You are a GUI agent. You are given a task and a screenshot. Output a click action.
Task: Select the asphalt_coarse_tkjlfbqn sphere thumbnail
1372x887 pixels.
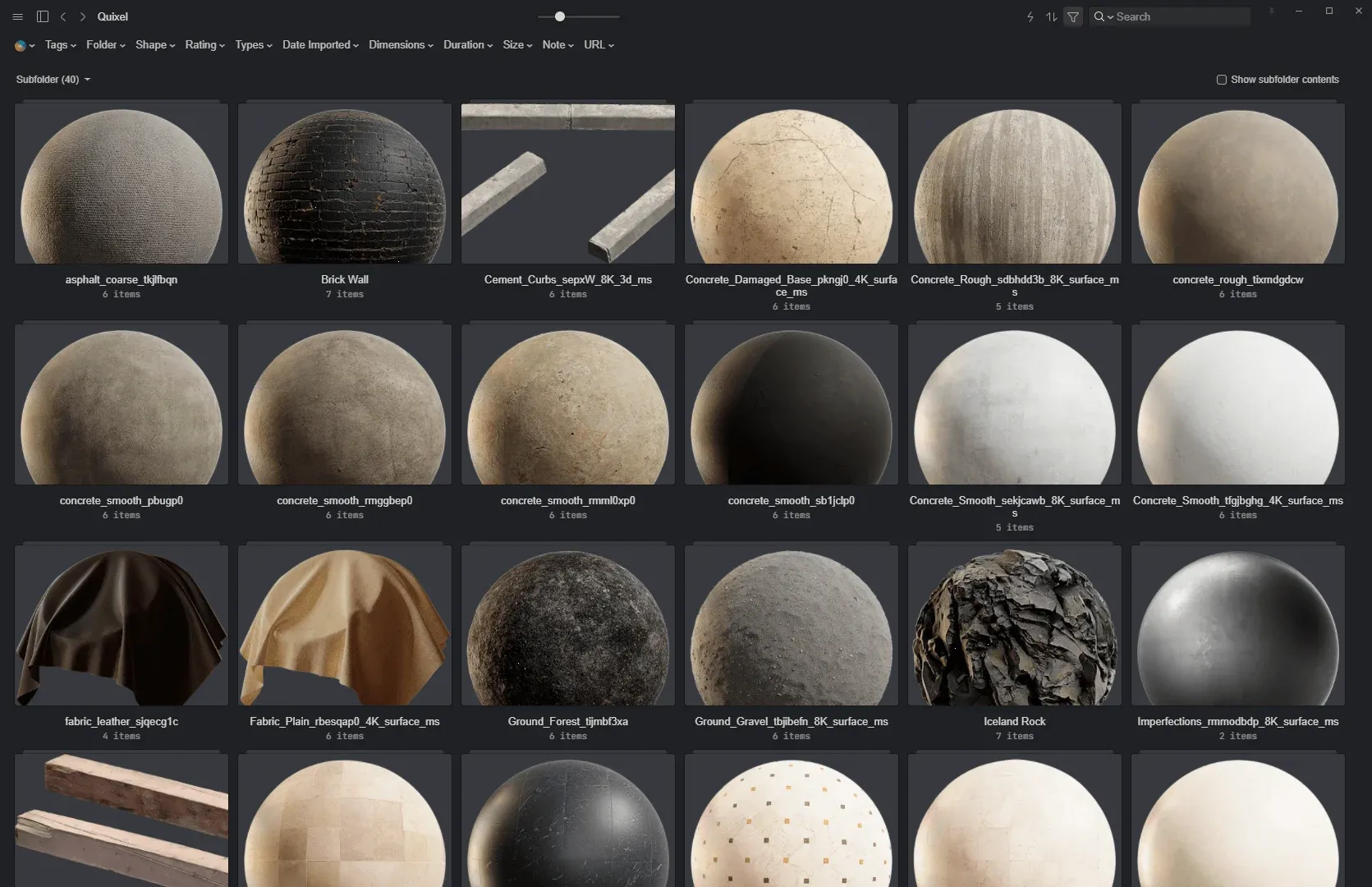coord(122,184)
